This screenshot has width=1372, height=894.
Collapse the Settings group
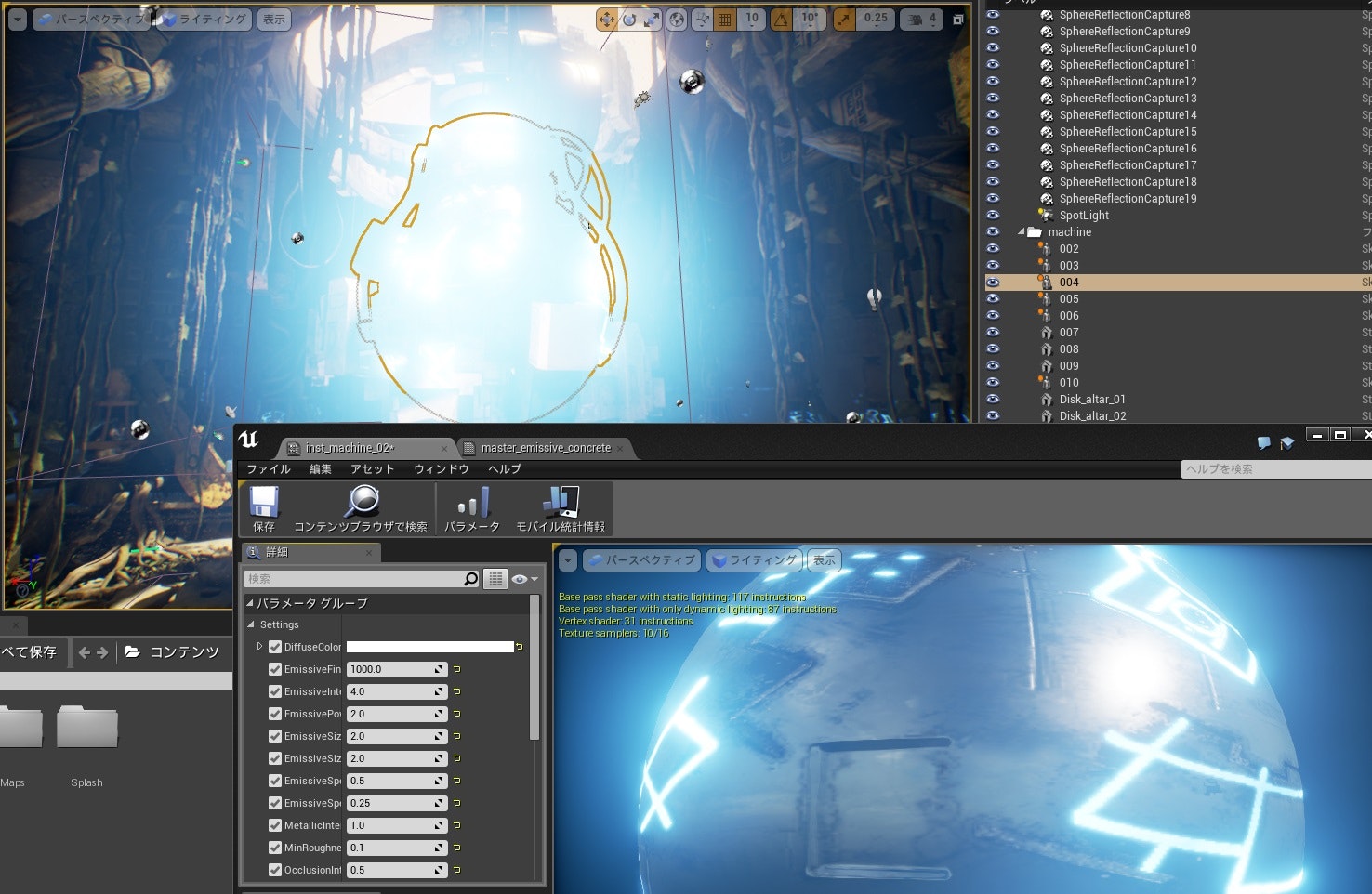251,624
